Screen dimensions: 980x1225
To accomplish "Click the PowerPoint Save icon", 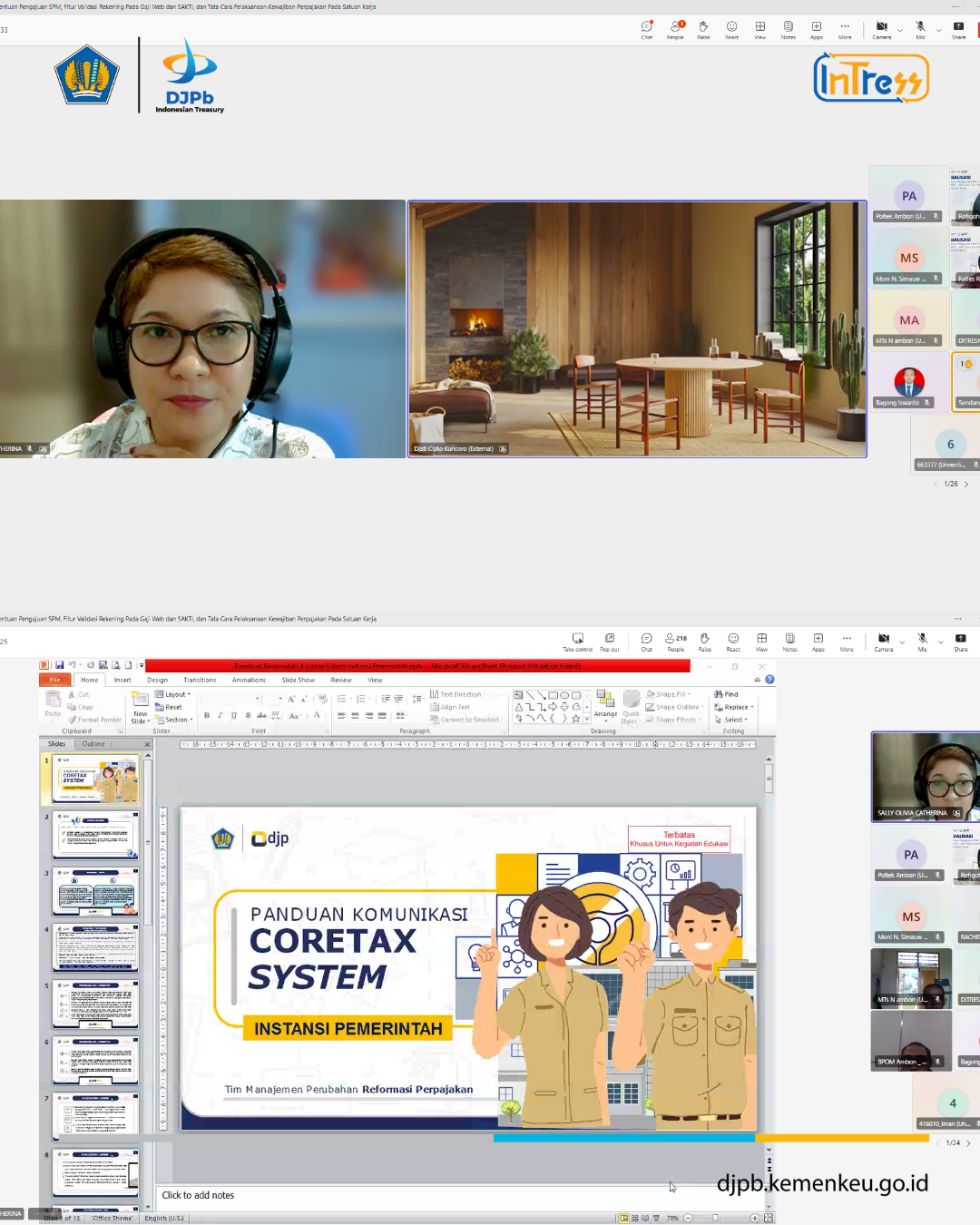I will point(60,665).
